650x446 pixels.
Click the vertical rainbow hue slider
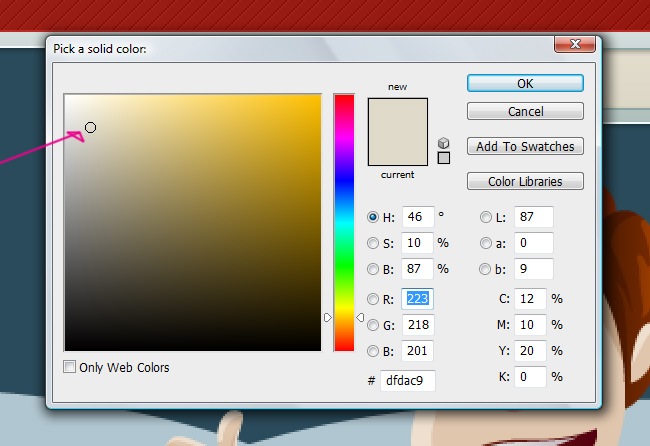[x=343, y=222]
